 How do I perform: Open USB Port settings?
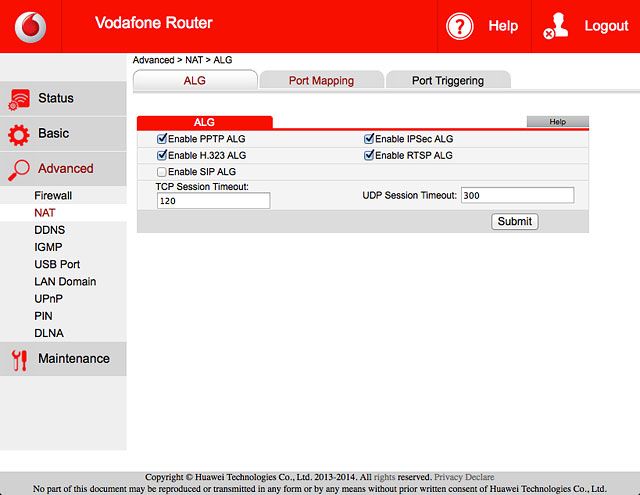point(57,264)
